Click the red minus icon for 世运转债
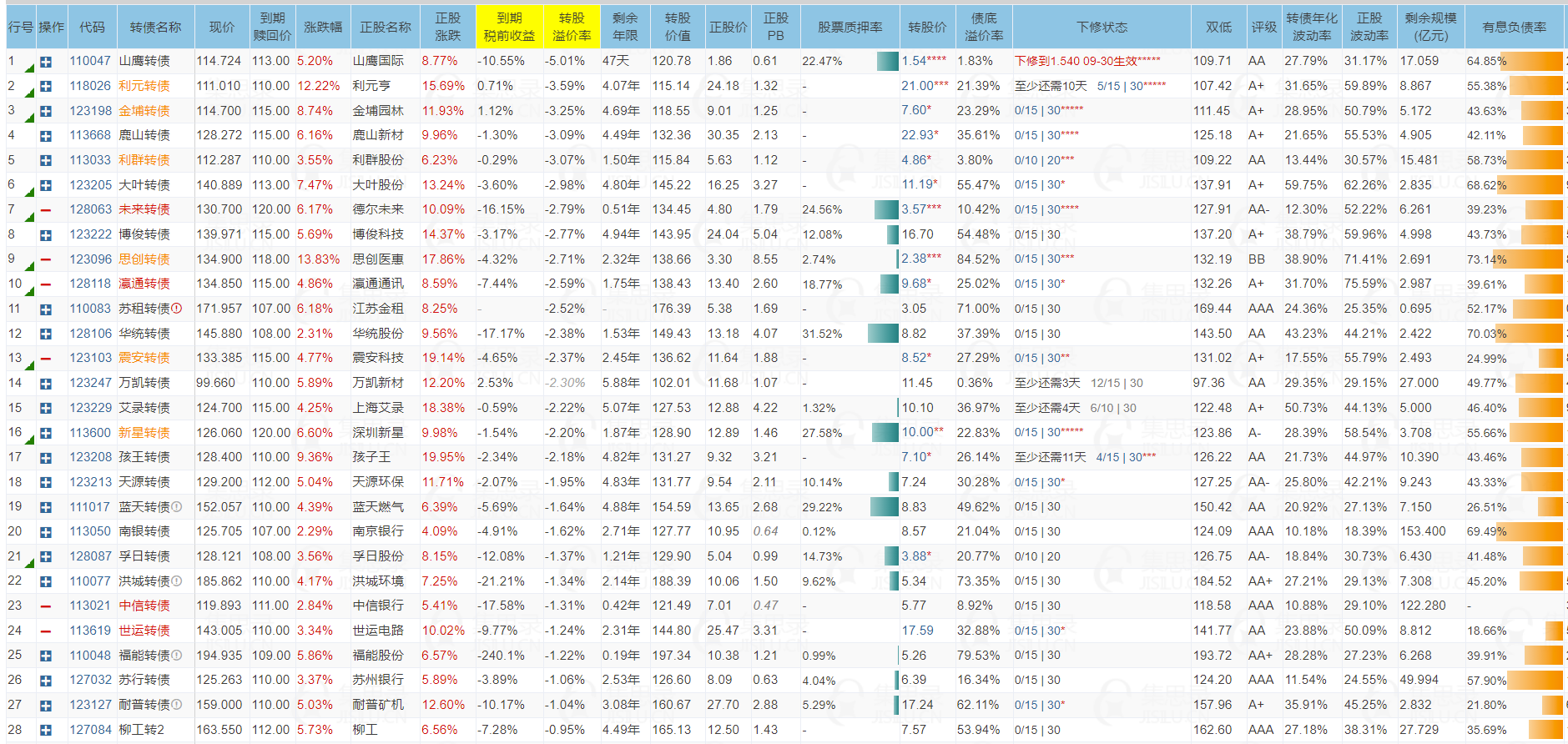 pyautogui.click(x=46, y=631)
